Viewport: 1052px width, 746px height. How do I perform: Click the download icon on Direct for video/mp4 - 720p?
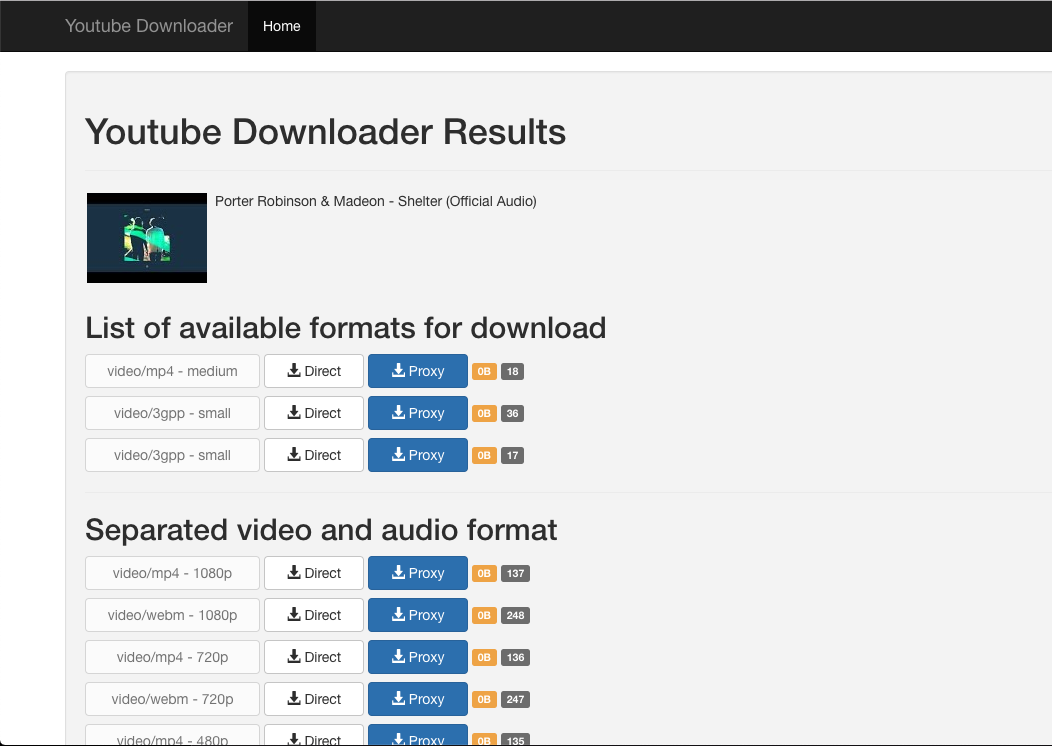pos(296,656)
